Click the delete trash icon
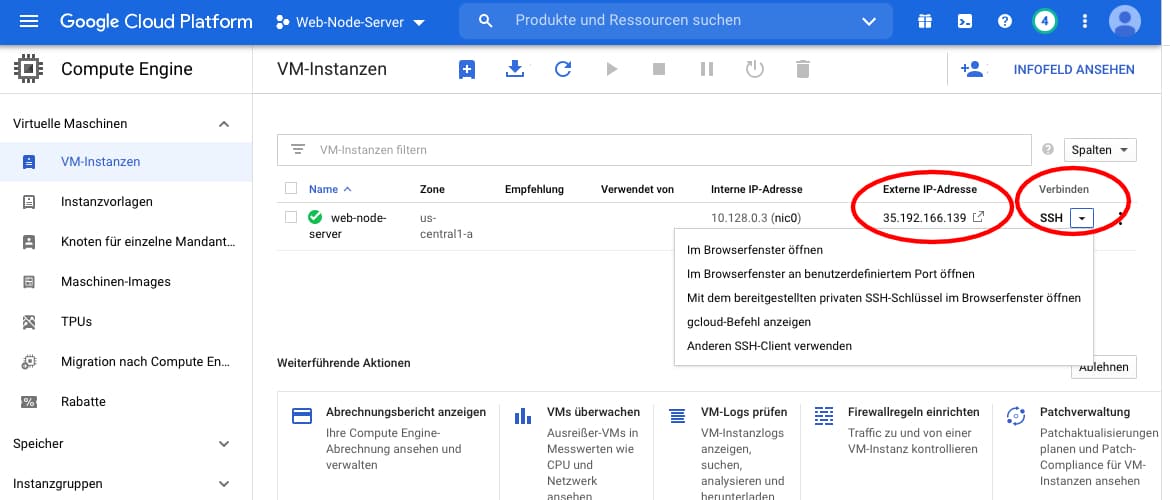This screenshot has width=1170, height=500. point(802,69)
